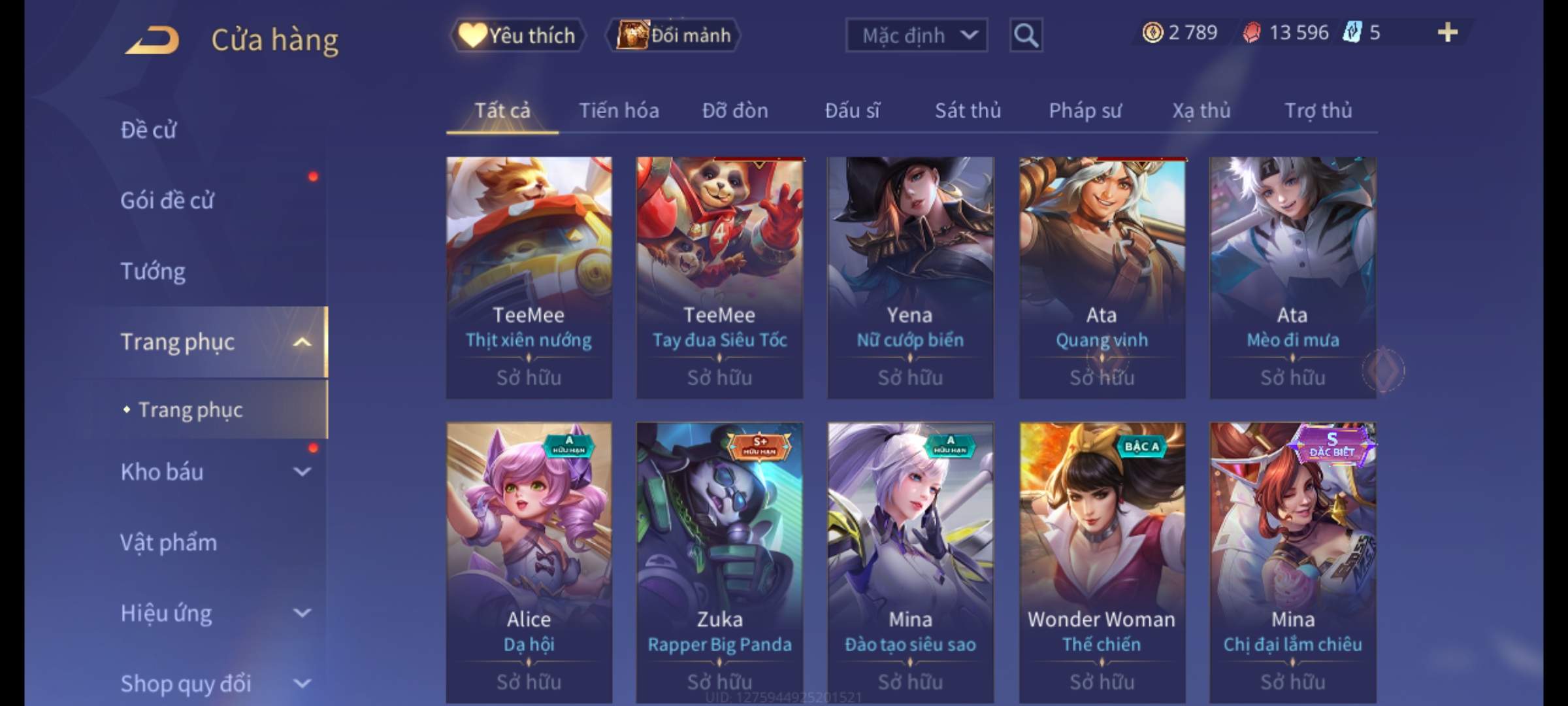This screenshot has height=706, width=1568.
Task: Collapse the Trang phục sidebar section
Action: [x=302, y=342]
